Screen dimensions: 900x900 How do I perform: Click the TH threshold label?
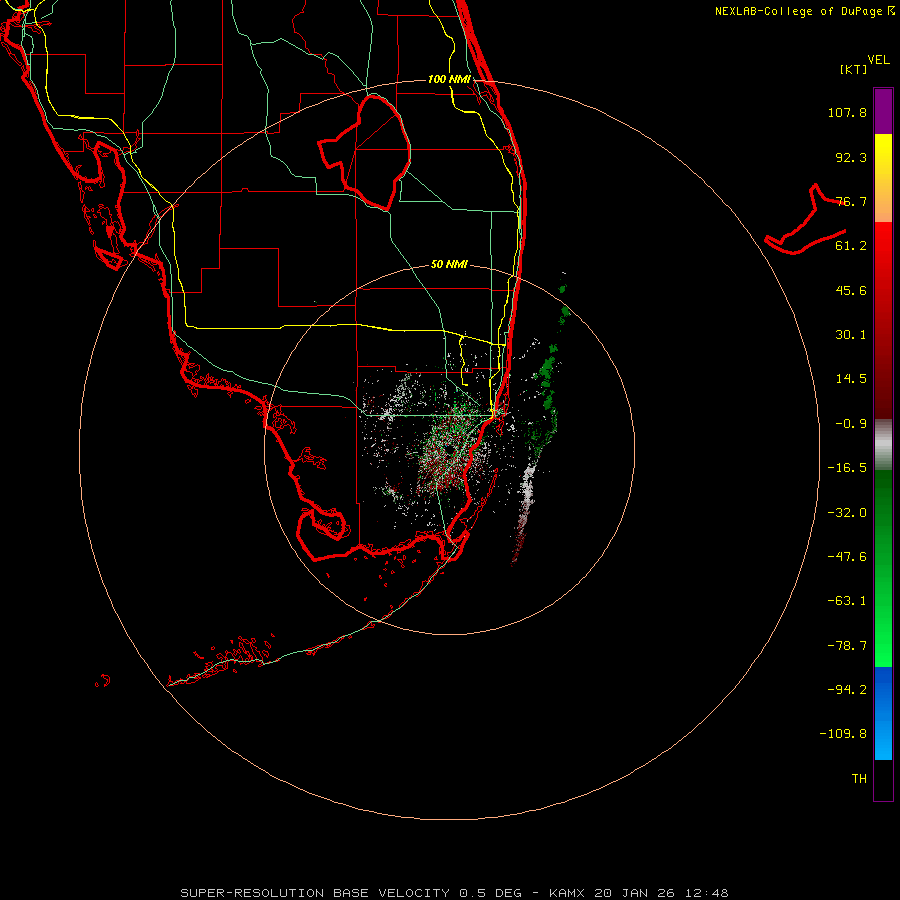859,779
